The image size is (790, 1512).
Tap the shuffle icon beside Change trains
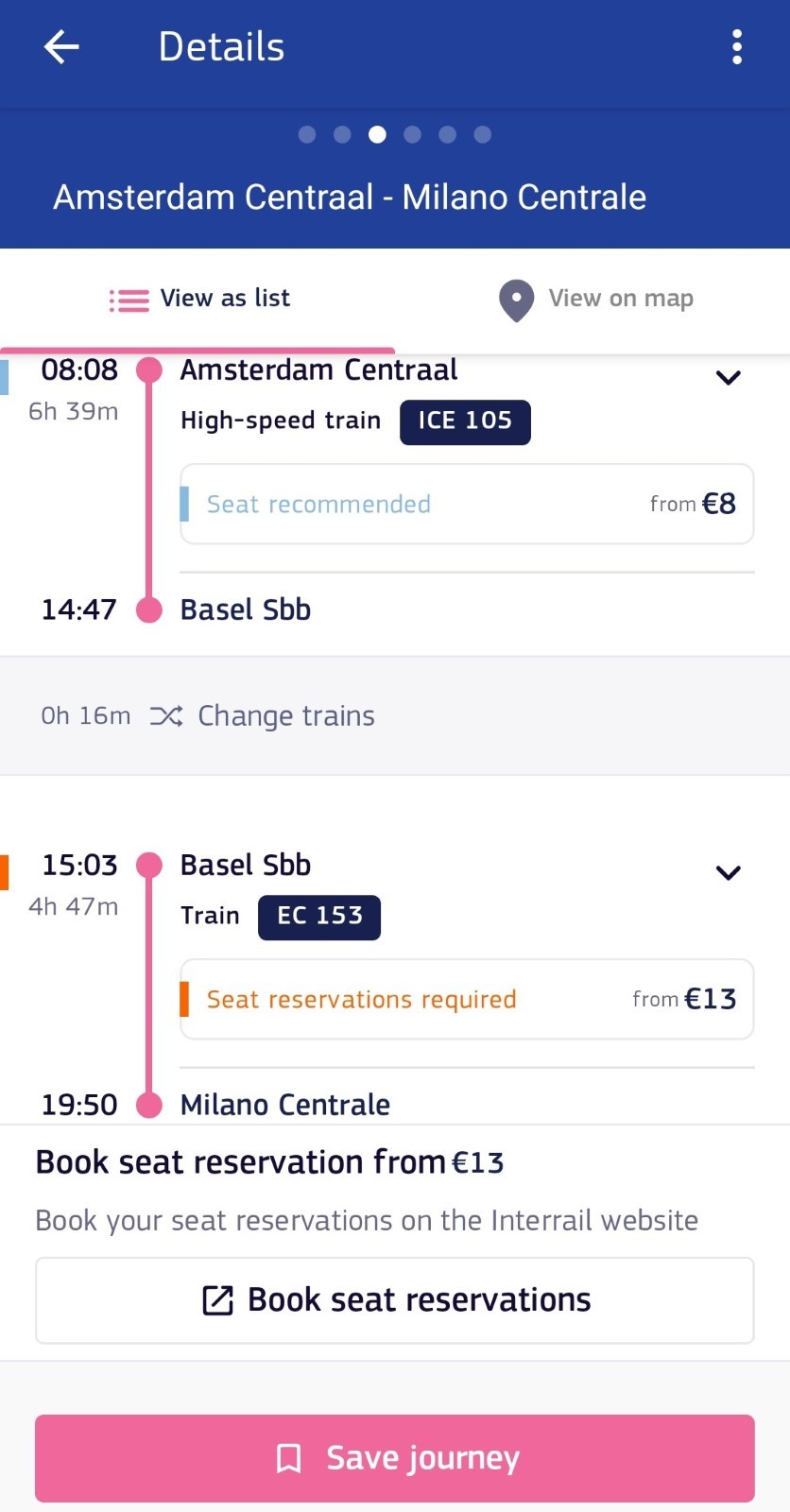[x=166, y=716]
